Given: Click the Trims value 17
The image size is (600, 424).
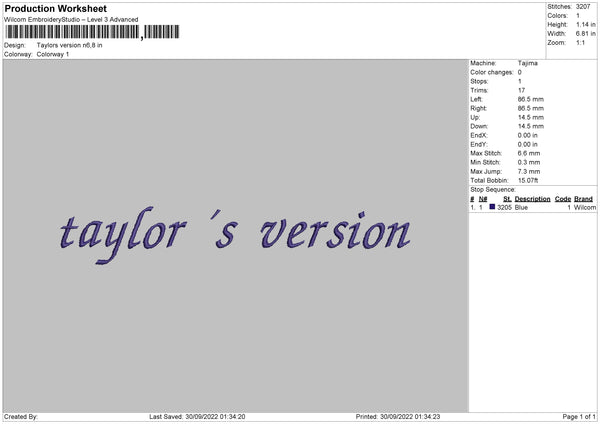Looking at the screenshot, I should click(x=521, y=90).
